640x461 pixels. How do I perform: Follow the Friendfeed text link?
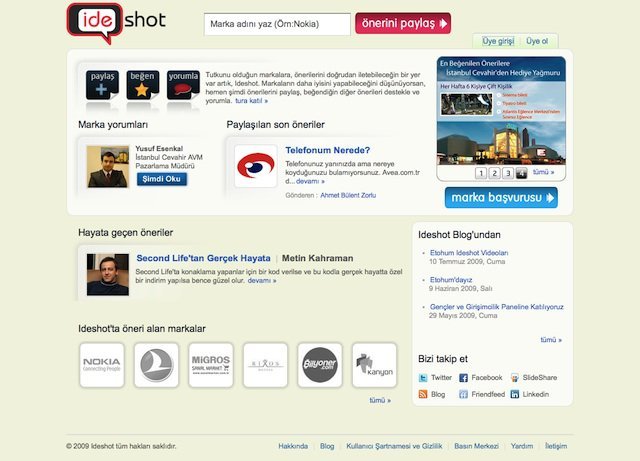(488, 394)
